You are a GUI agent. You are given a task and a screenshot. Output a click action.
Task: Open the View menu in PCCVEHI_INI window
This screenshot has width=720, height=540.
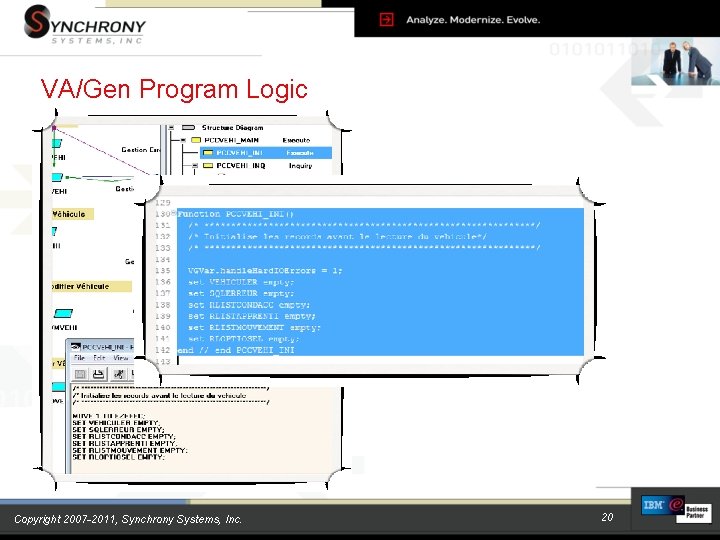coord(120,358)
